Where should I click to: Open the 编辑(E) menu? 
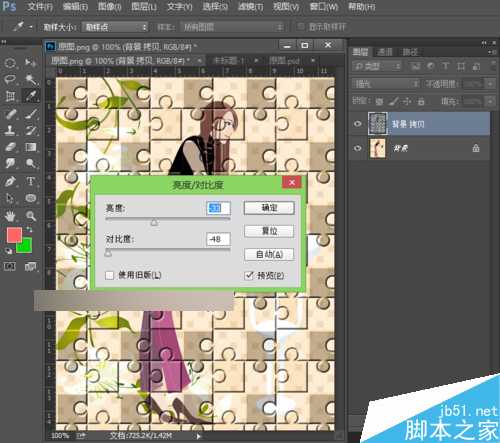pos(75,7)
